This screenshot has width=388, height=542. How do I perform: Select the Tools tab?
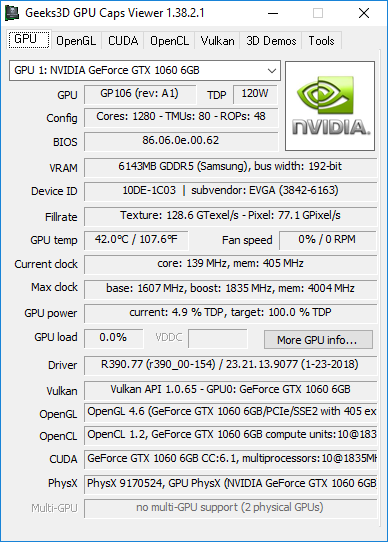tap(321, 41)
